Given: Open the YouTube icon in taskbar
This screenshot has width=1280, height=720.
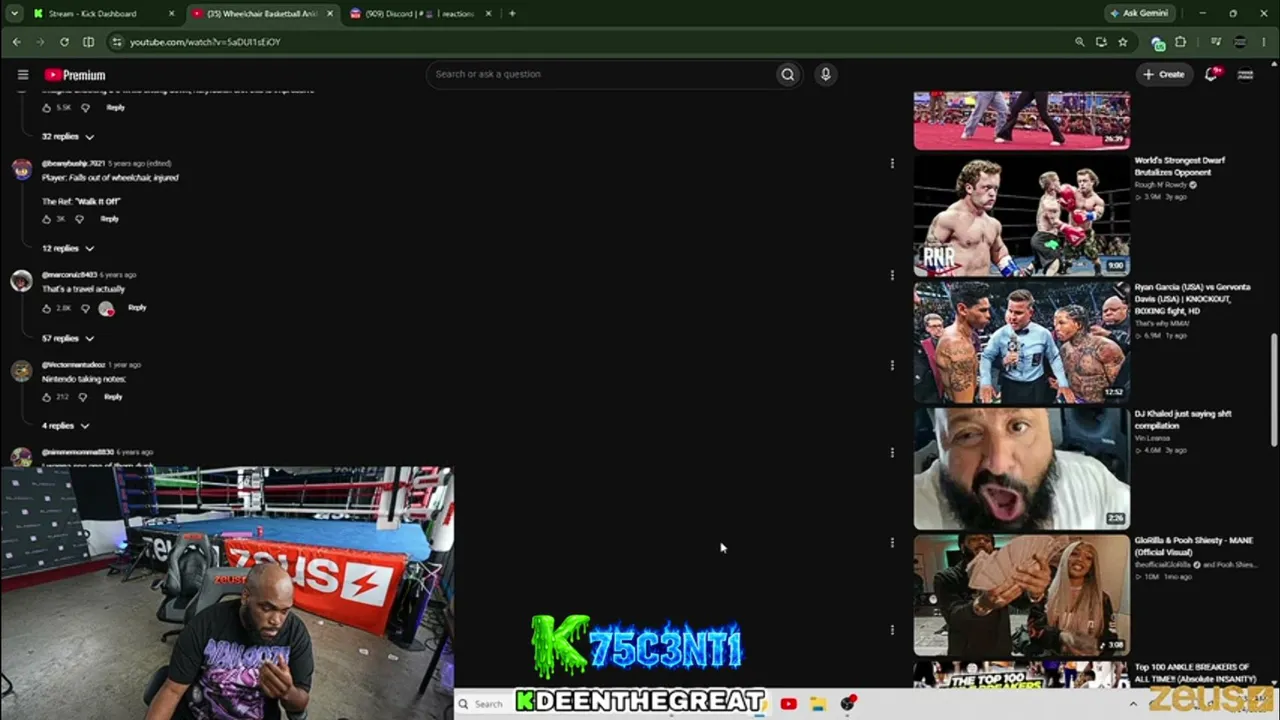Looking at the screenshot, I should 788,704.
